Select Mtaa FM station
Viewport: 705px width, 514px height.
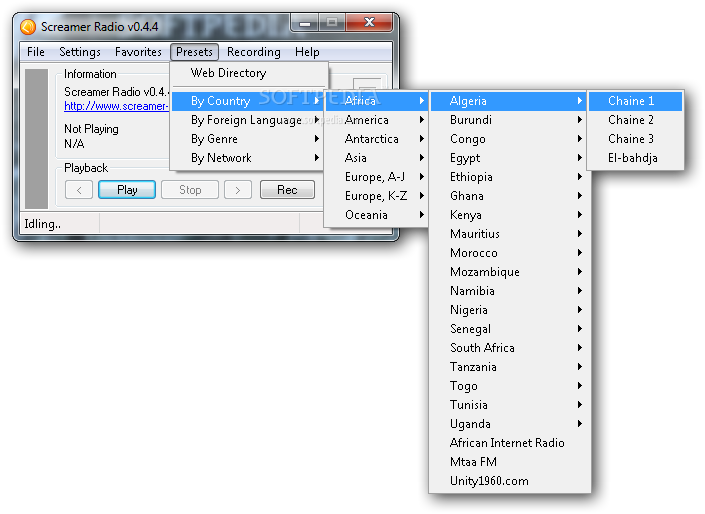pos(509,462)
